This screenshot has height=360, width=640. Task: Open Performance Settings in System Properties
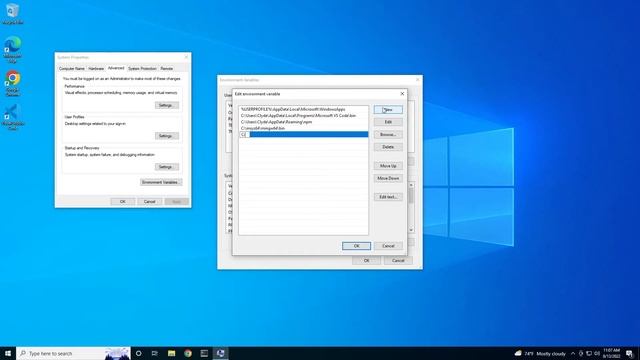tap(167, 105)
